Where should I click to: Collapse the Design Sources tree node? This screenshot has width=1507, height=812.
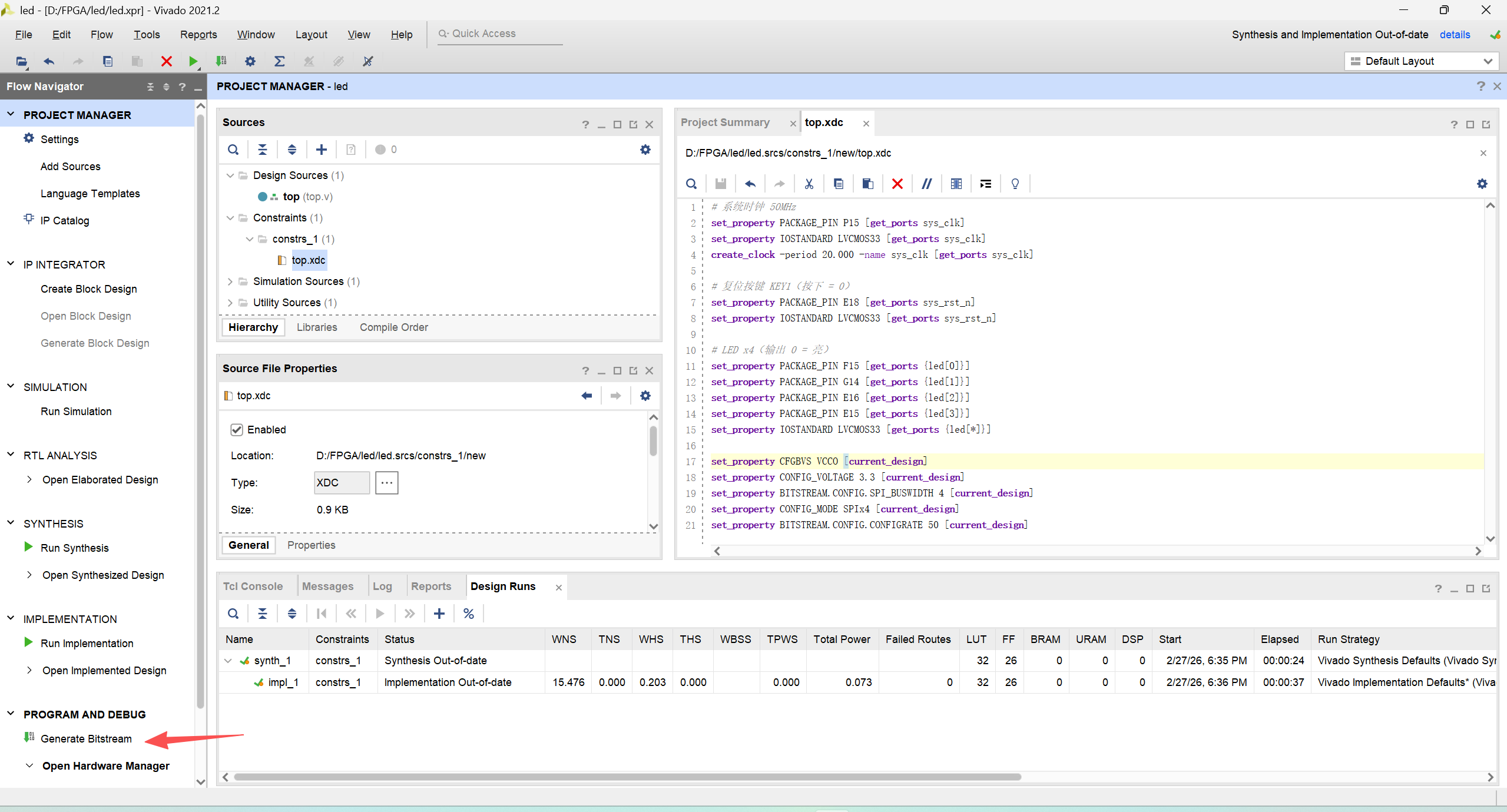click(x=230, y=175)
